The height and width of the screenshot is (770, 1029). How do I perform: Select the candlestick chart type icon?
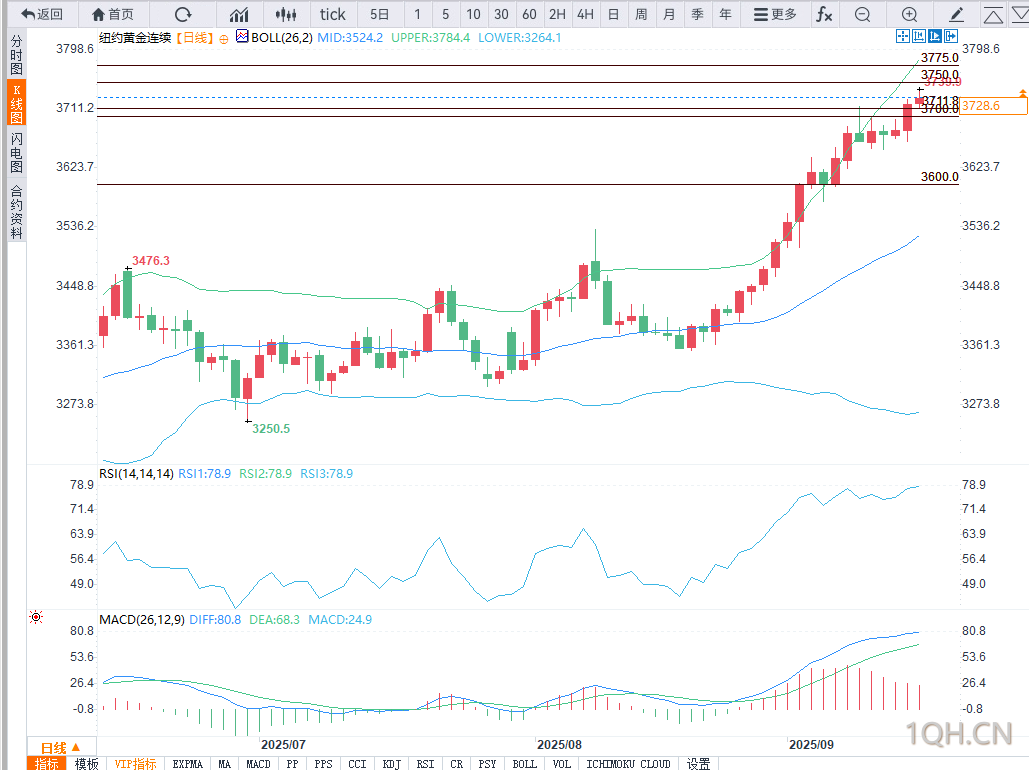click(287, 14)
